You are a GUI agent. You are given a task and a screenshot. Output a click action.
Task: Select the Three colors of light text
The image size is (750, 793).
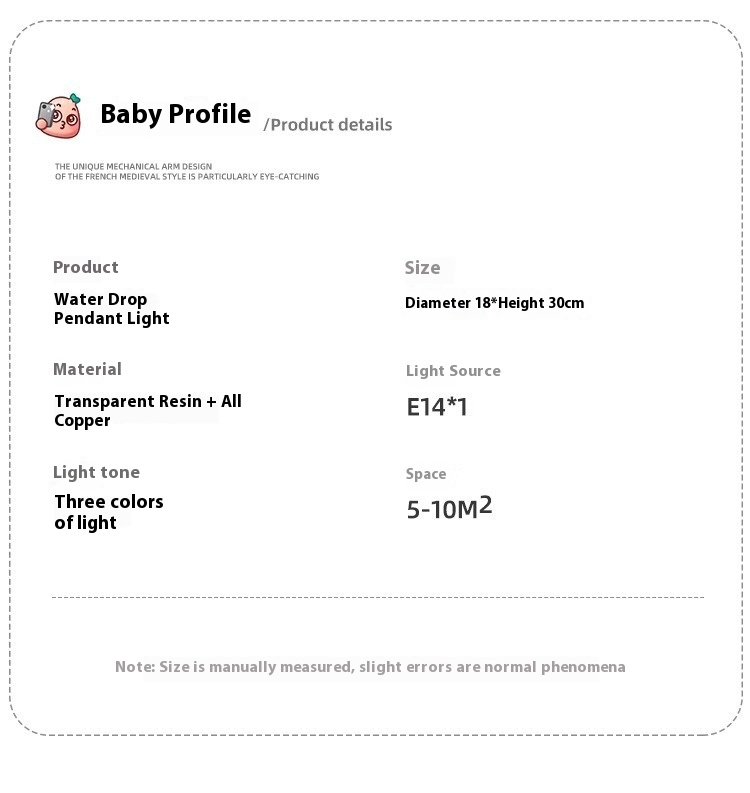(108, 512)
